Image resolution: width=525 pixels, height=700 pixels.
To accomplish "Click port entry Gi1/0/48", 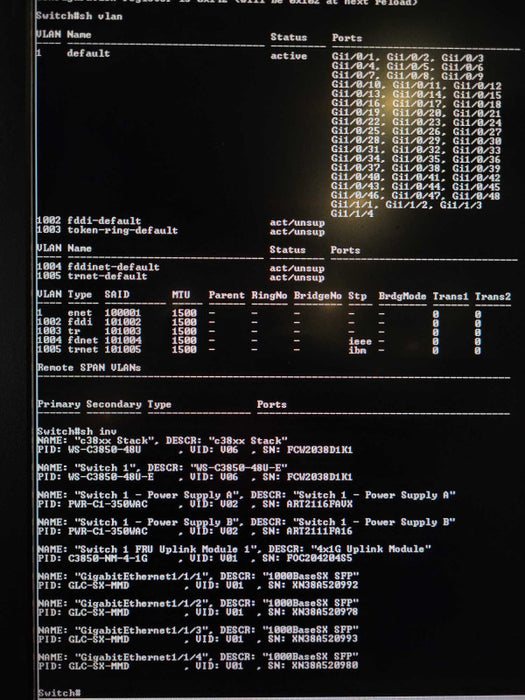I will [476, 196].
